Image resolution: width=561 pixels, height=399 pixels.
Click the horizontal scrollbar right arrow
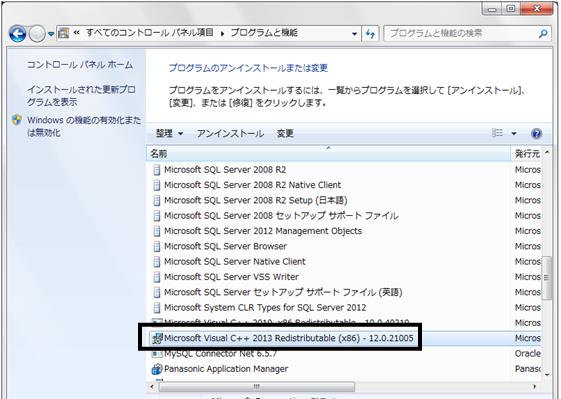[535, 386]
